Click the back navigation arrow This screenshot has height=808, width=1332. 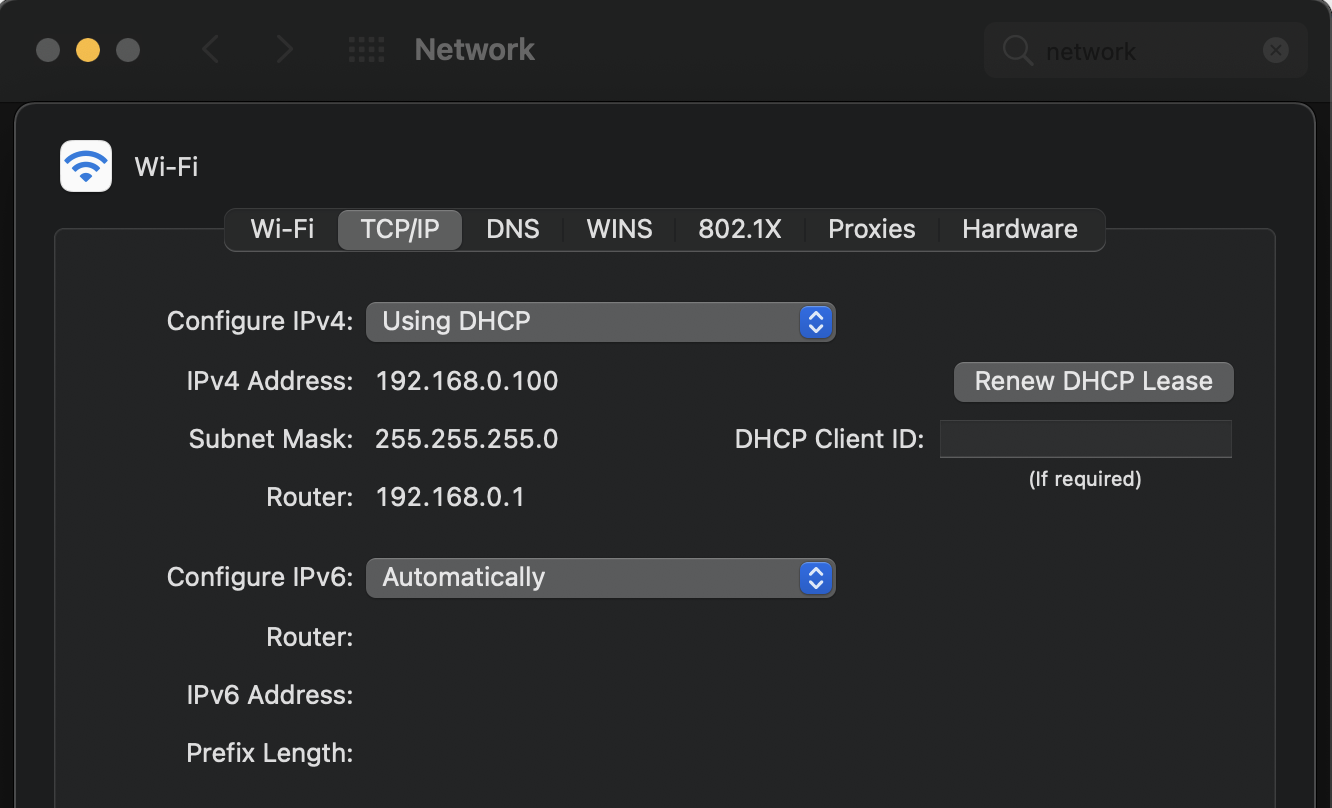pos(210,50)
